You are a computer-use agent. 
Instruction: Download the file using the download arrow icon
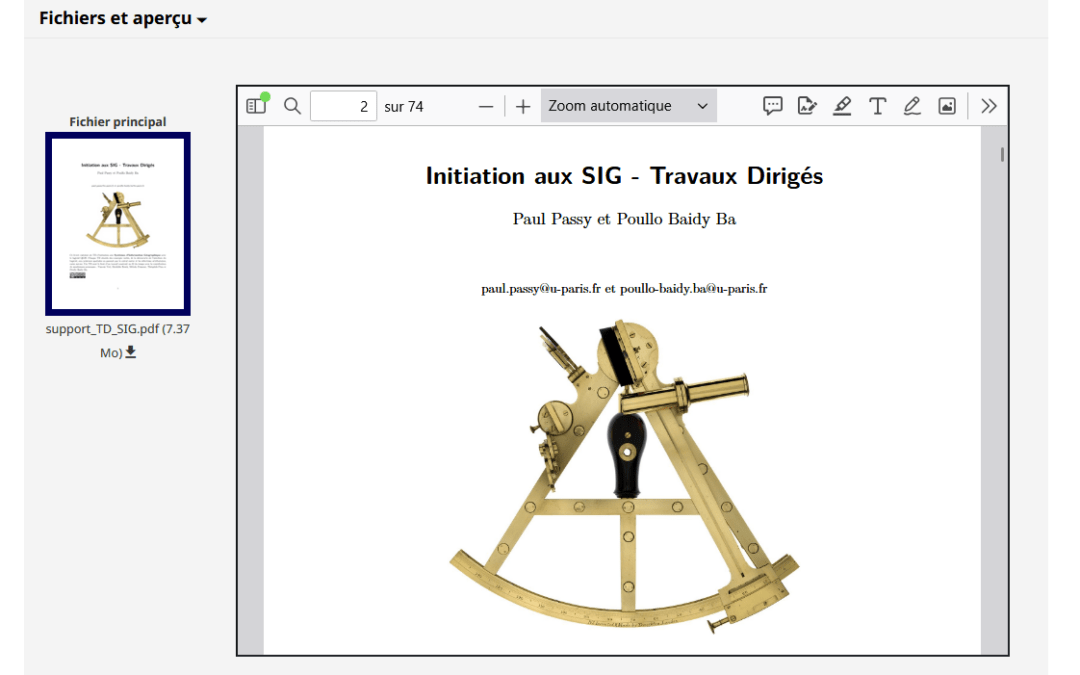pos(131,352)
